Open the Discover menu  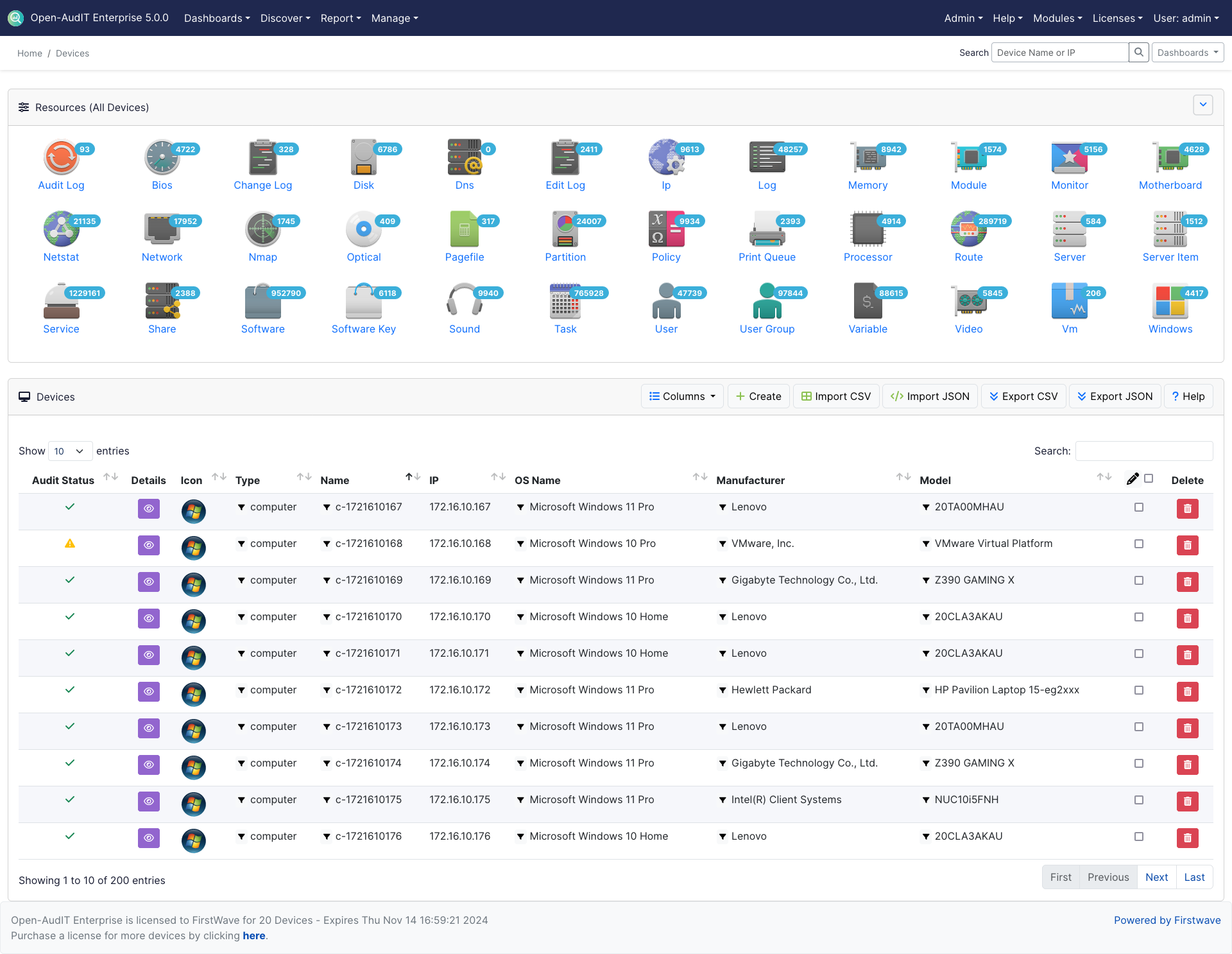pyautogui.click(x=285, y=18)
